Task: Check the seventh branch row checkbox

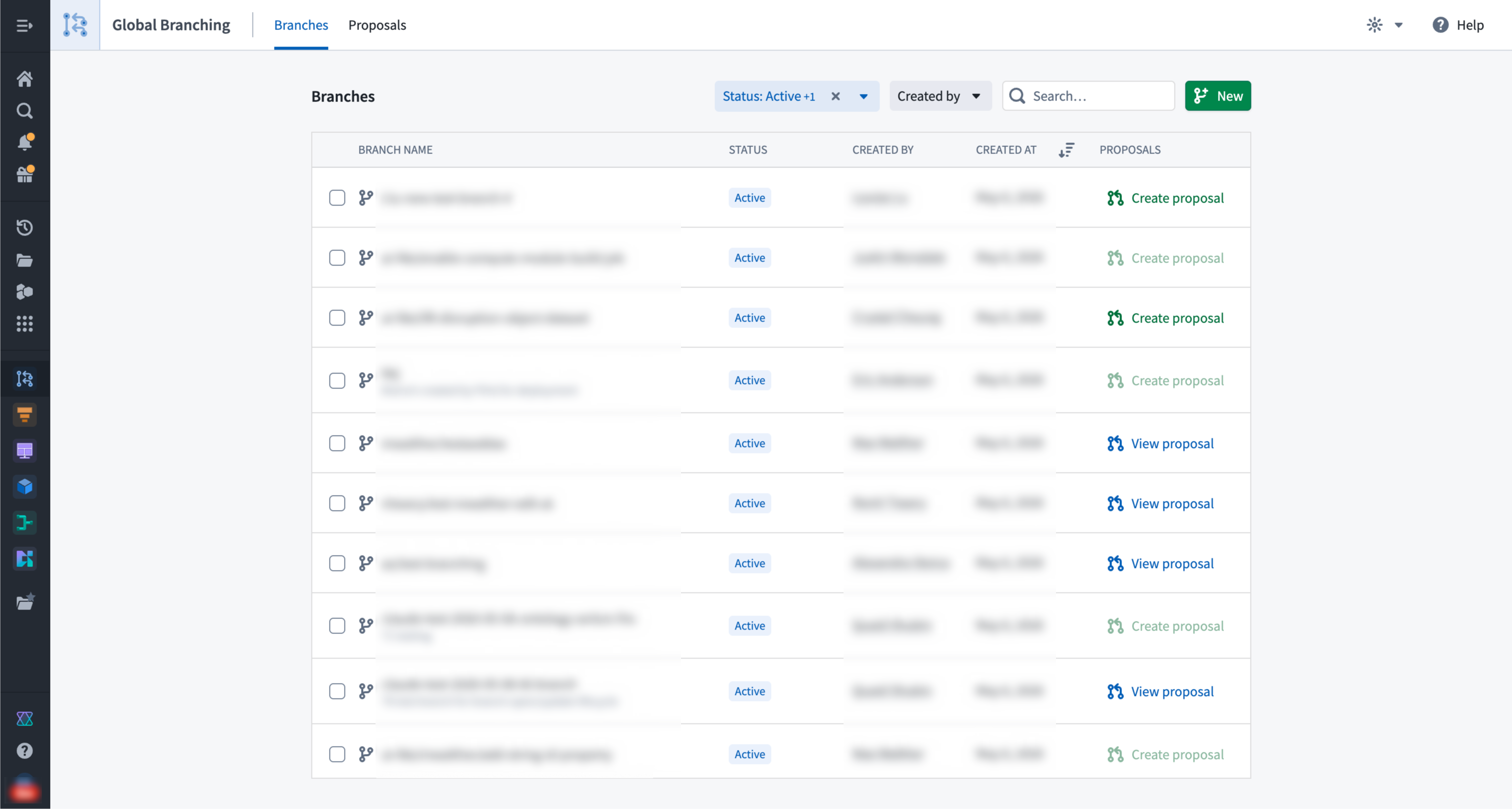Action: click(337, 563)
